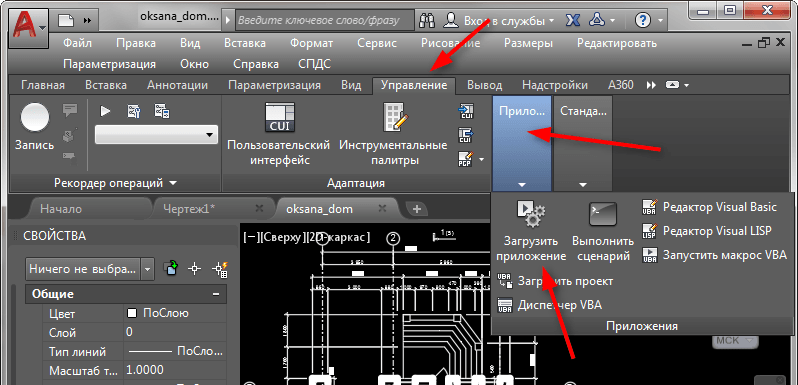Launch Запустить макрос VBA
The image size is (798, 385).
click(x=715, y=255)
